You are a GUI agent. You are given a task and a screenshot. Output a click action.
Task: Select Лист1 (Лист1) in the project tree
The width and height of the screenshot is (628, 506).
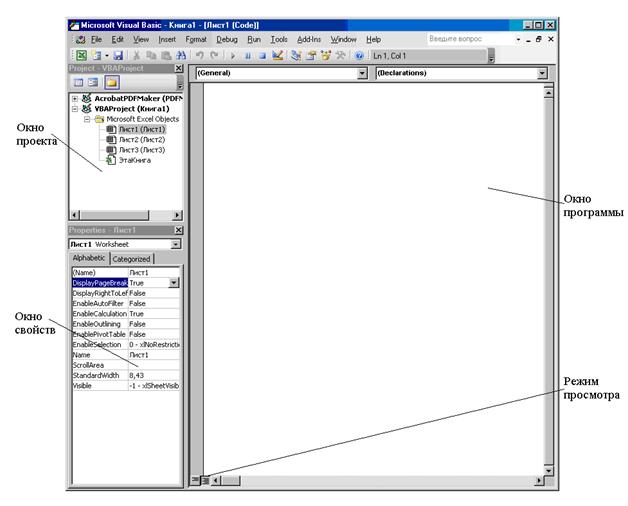click(142, 129)
